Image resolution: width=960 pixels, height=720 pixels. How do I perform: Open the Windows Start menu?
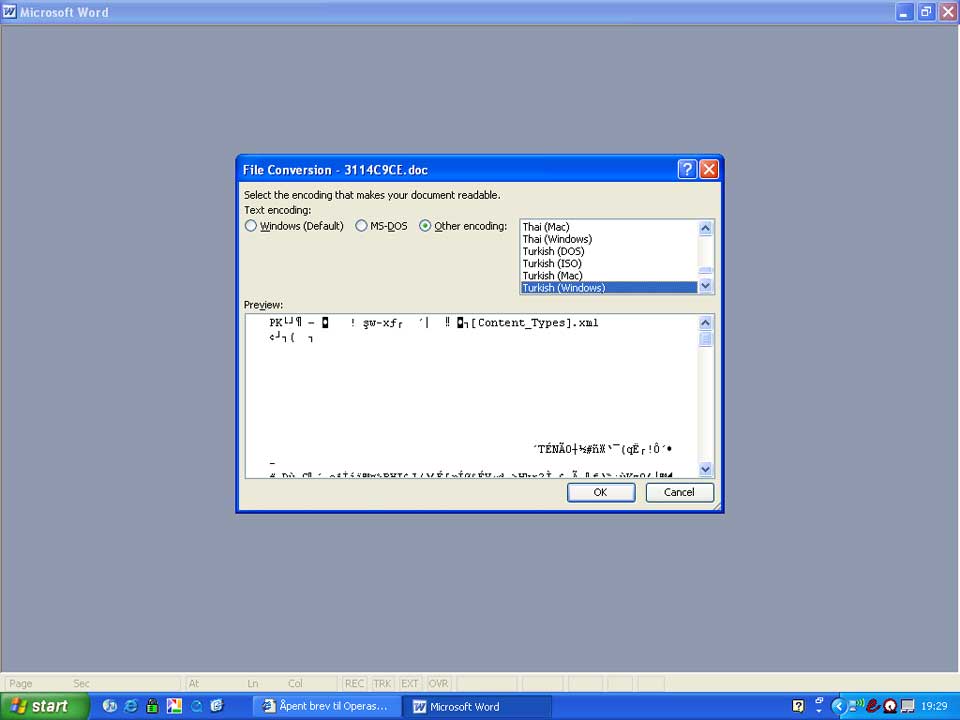pos(43,706)
